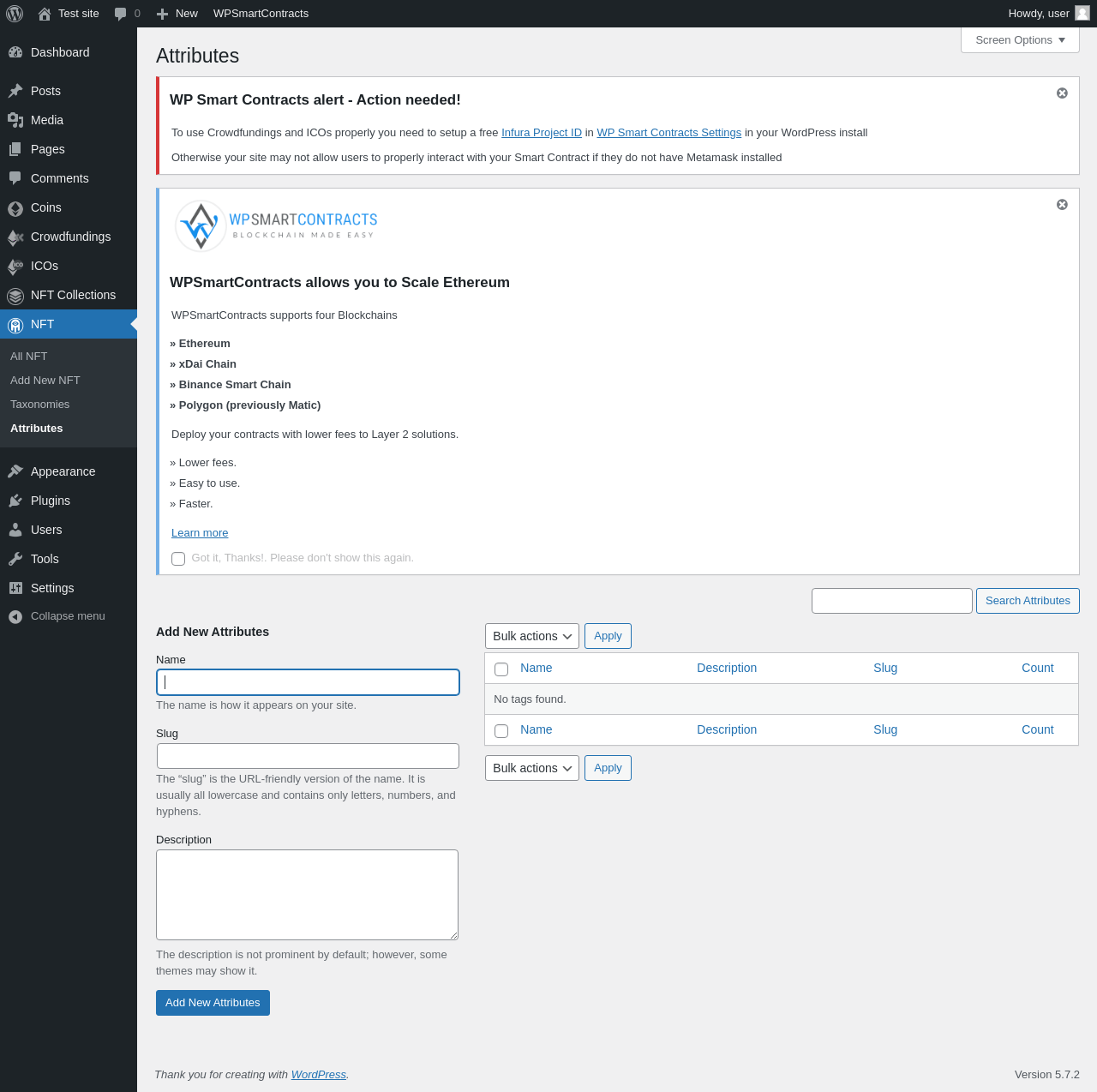Click the Search Attributes button
The height and width of the screenshot is (1092, 1097).
point(1028,601)
